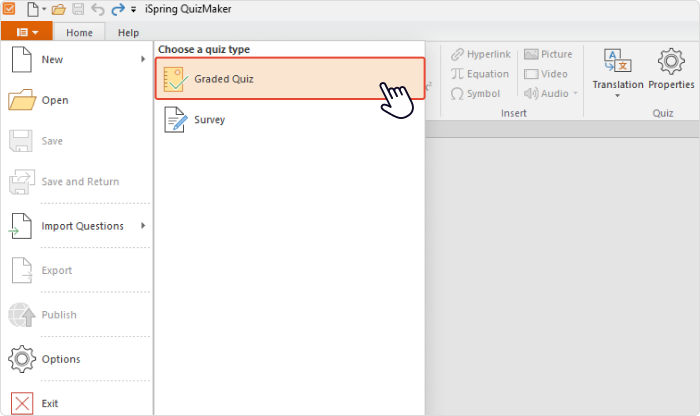The width and height of the screenshot is (700, 416).
Task: Click the Undo arrow in quick access toolbar
Action: point(98,9)
